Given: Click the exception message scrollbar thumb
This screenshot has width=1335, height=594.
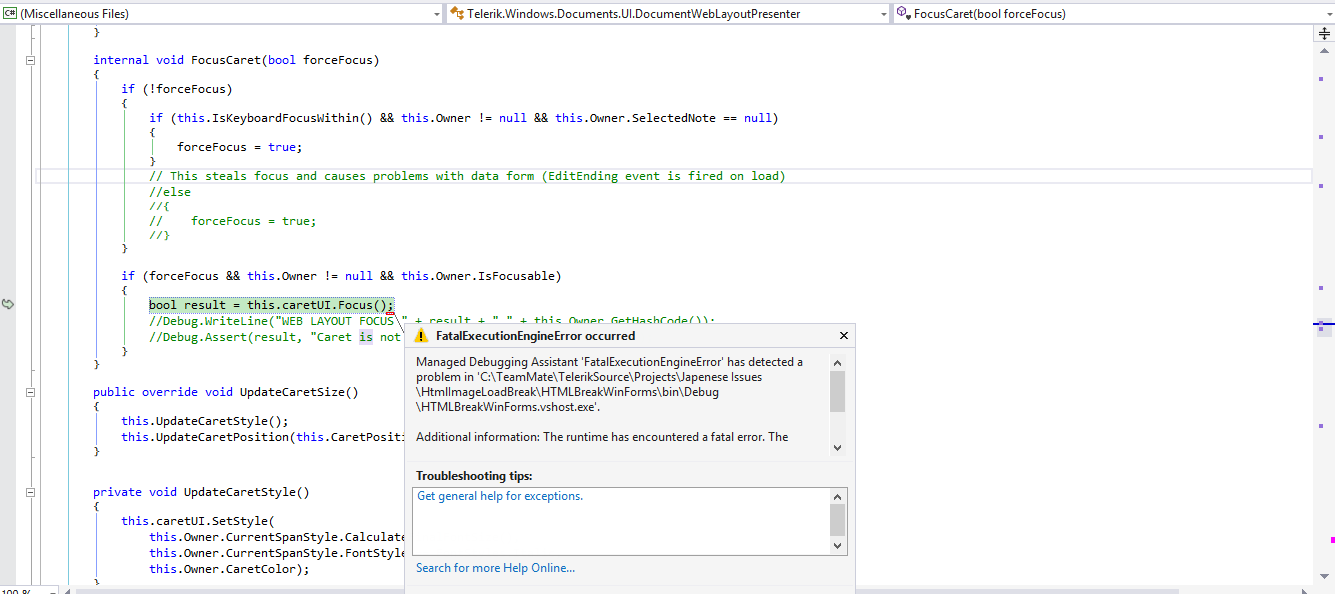Looking at the screenshot, I should click(x=838, y=391).
